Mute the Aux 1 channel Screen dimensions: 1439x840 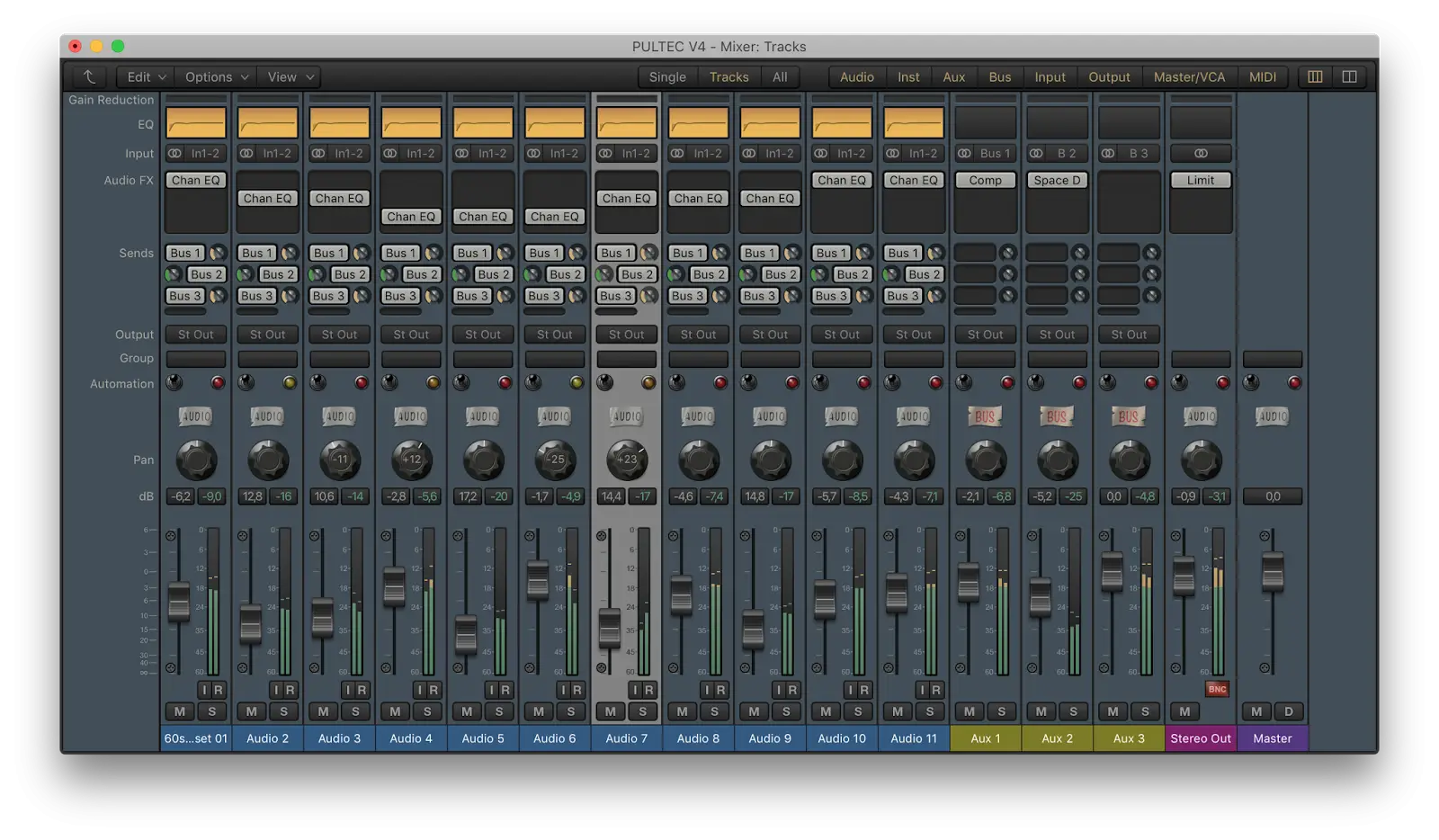[970, 711]
